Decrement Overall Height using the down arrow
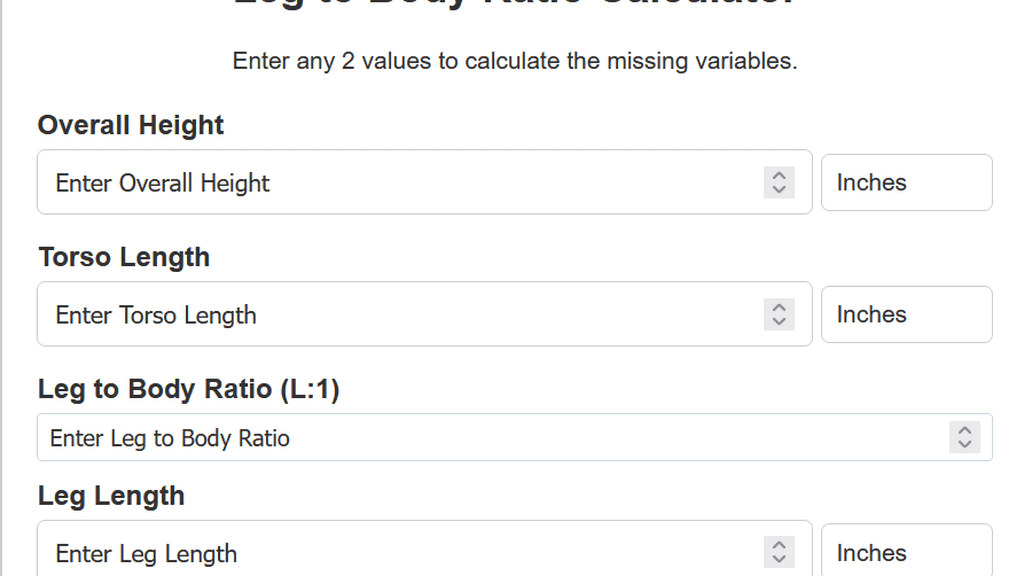The width and height of the screenshot is (1024, 576). pos(779,189)
